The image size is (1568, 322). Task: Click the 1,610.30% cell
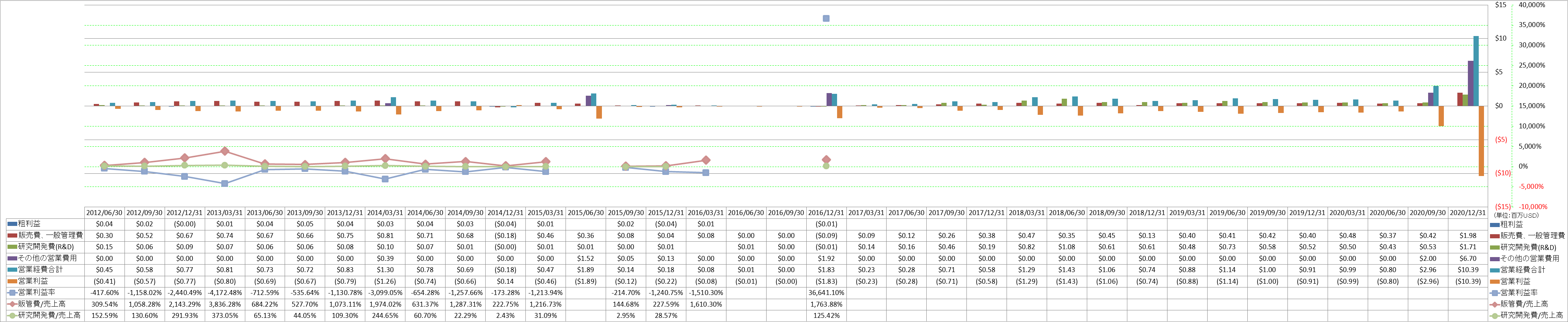706,304
